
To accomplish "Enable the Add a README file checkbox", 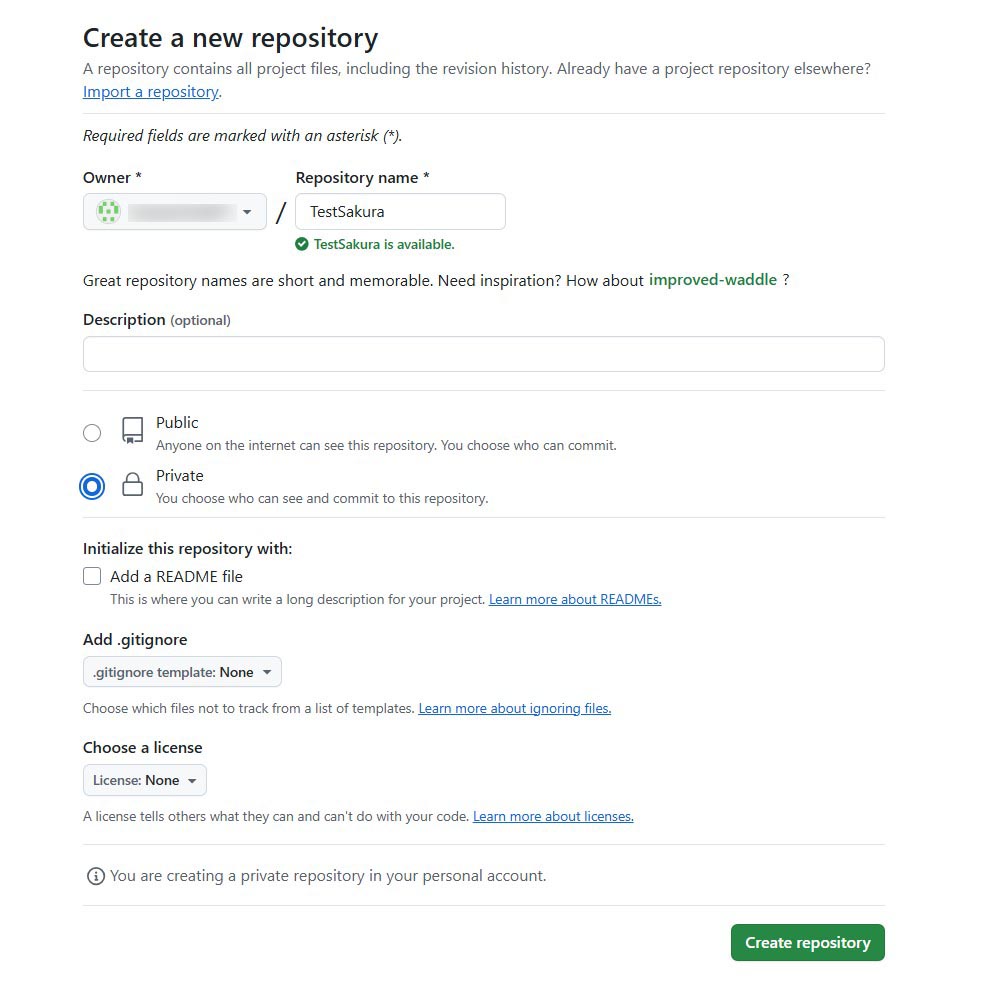I will 92,576.
